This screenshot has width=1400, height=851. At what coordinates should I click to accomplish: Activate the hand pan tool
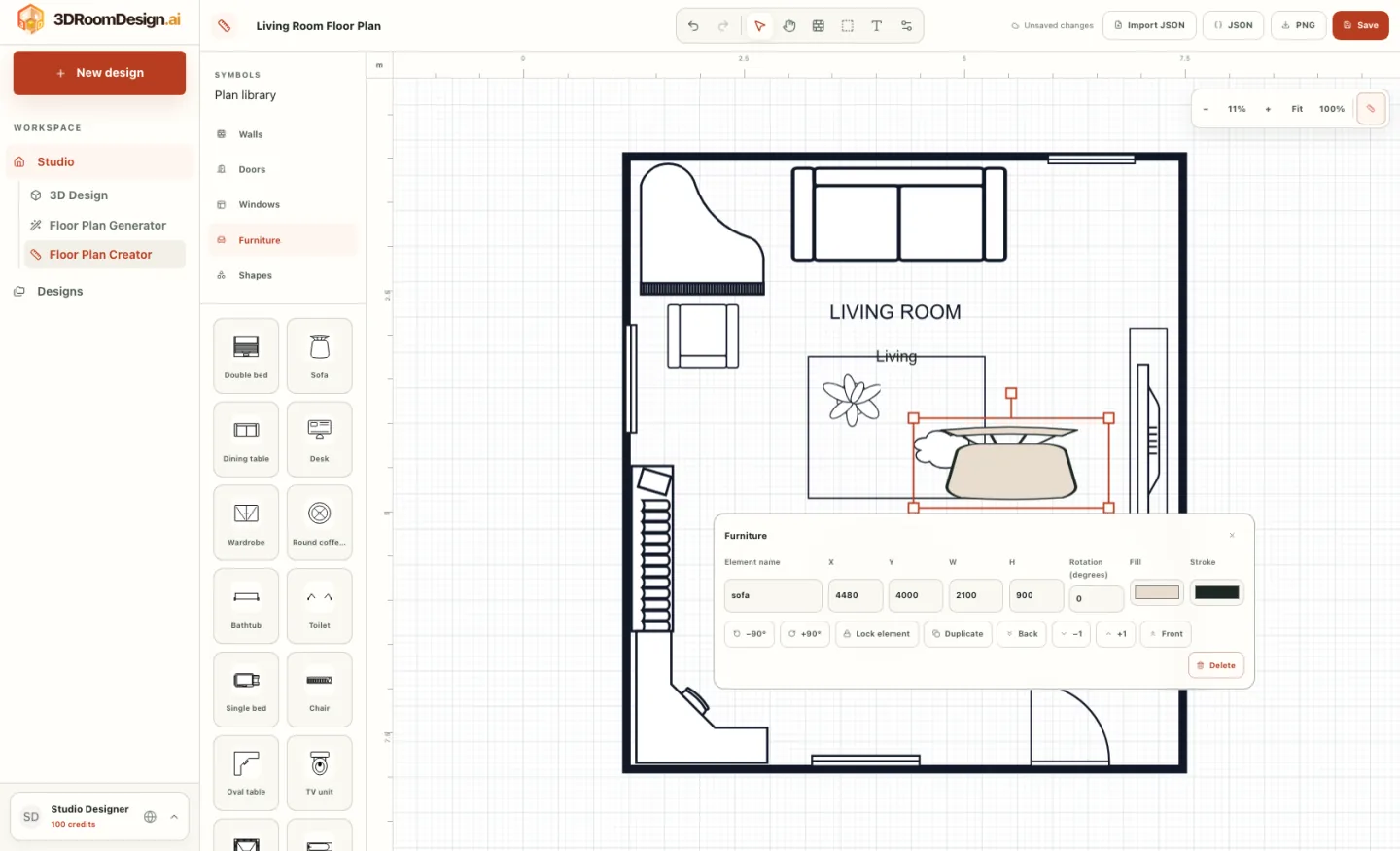(x=789, y=26)
